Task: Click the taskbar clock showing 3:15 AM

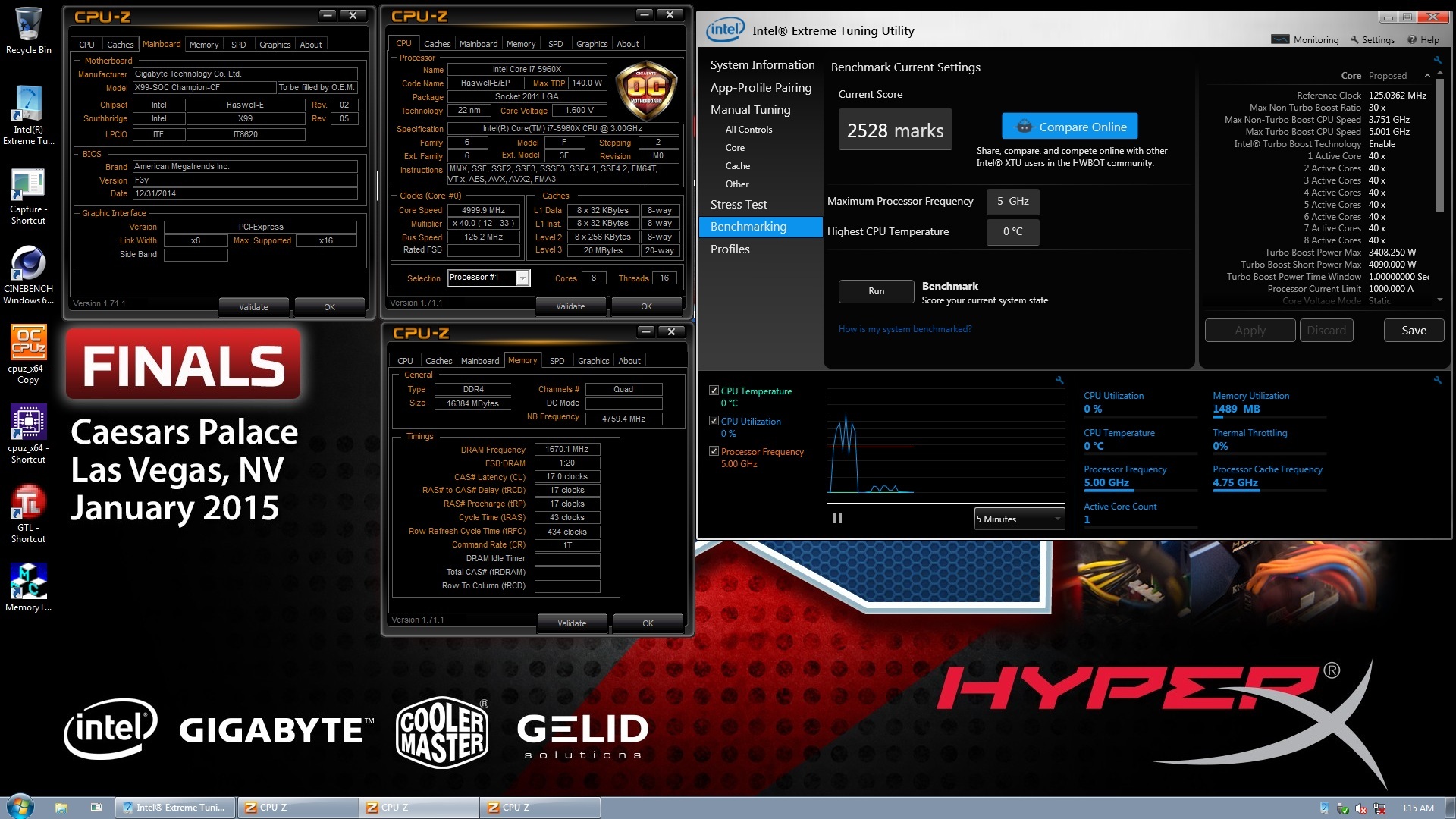Action: click(1417, 808)
